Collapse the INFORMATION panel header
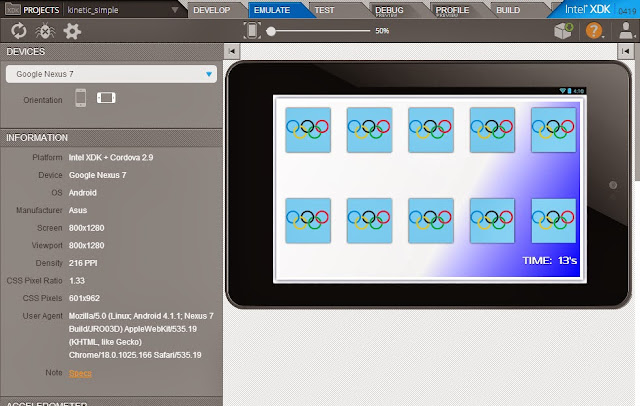The width and height of the screenshot is (640, 406). point(111,138)
